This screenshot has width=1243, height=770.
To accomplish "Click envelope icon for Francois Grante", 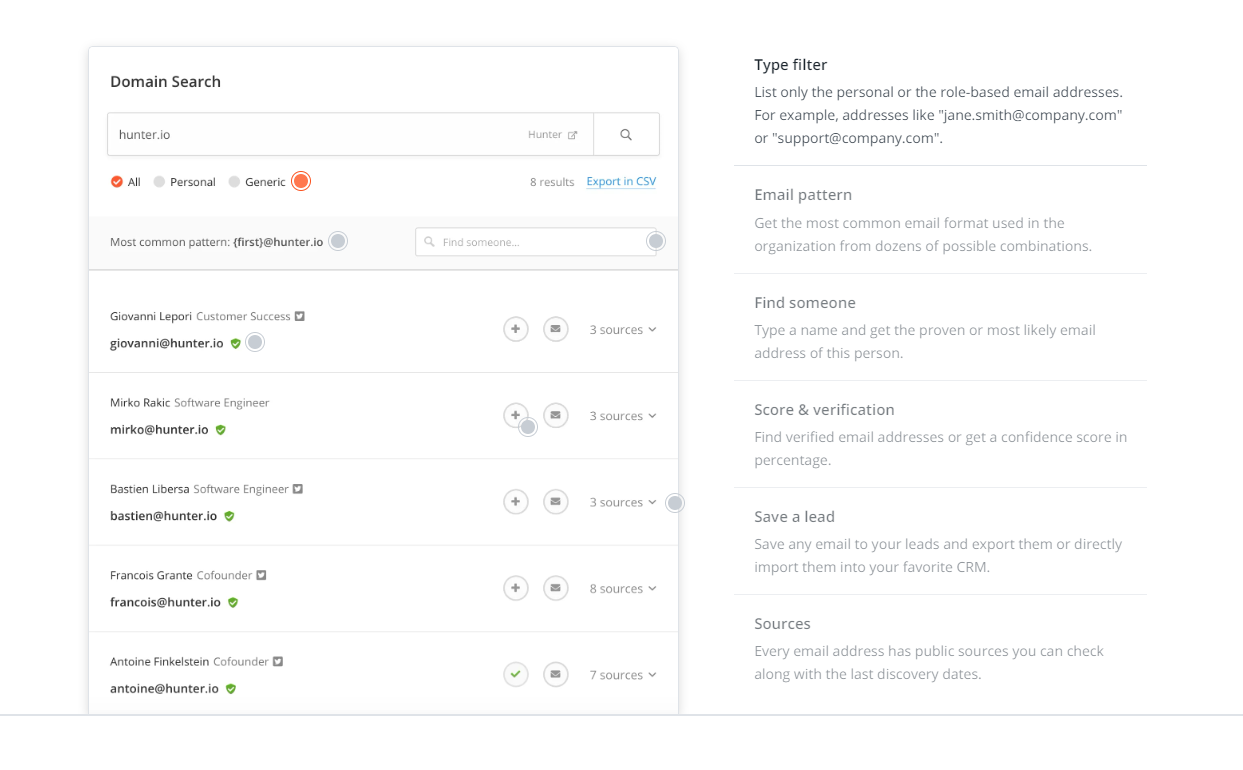I will [556, 588].
